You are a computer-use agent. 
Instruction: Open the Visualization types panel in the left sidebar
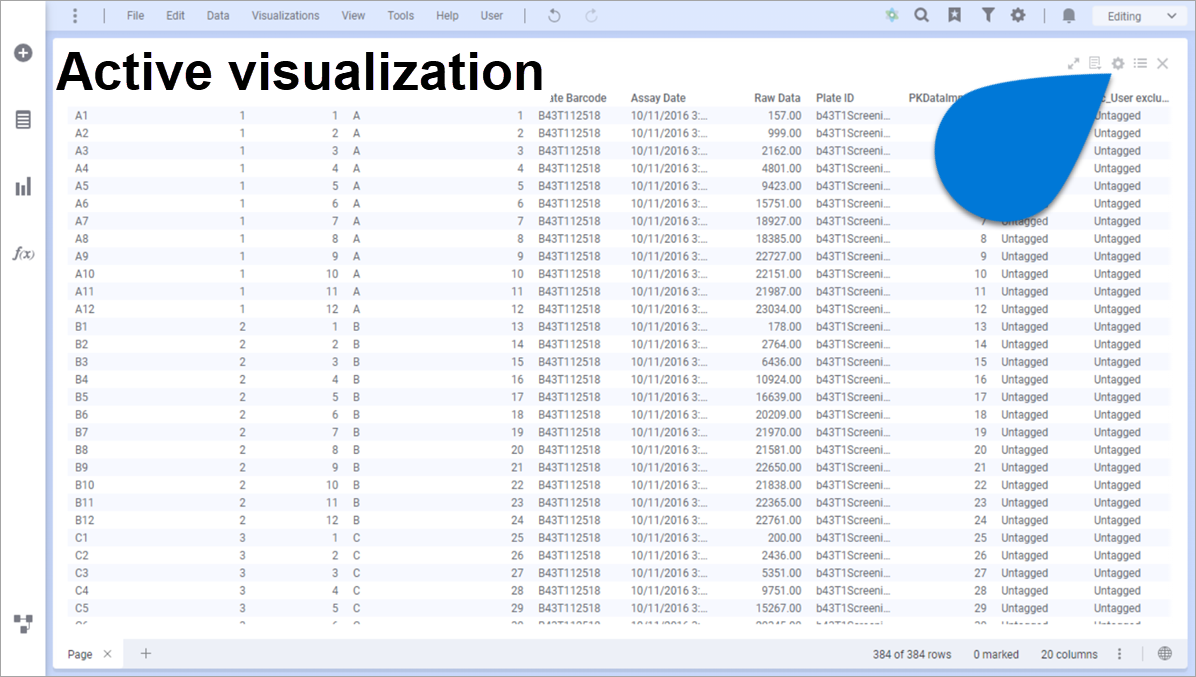point(22,186)
